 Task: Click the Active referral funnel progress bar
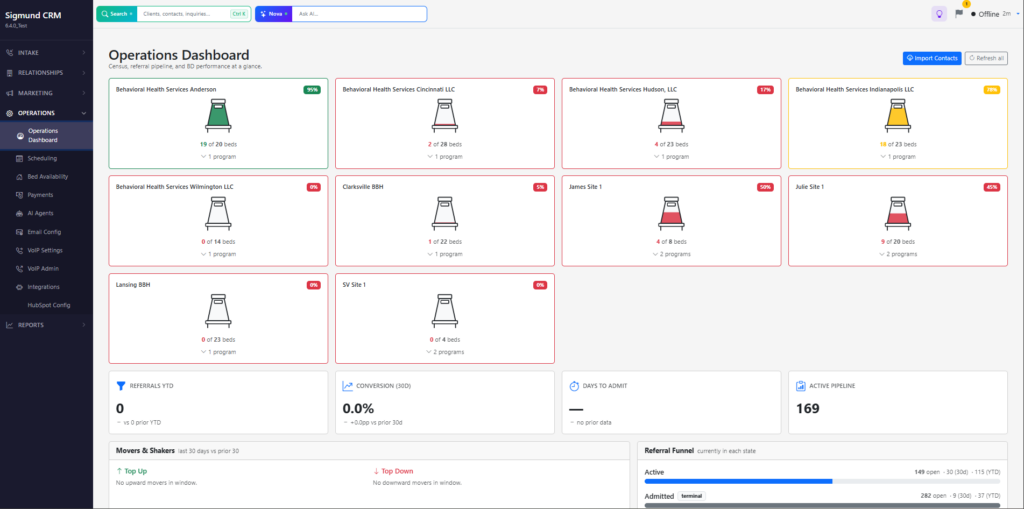point(822,481)
